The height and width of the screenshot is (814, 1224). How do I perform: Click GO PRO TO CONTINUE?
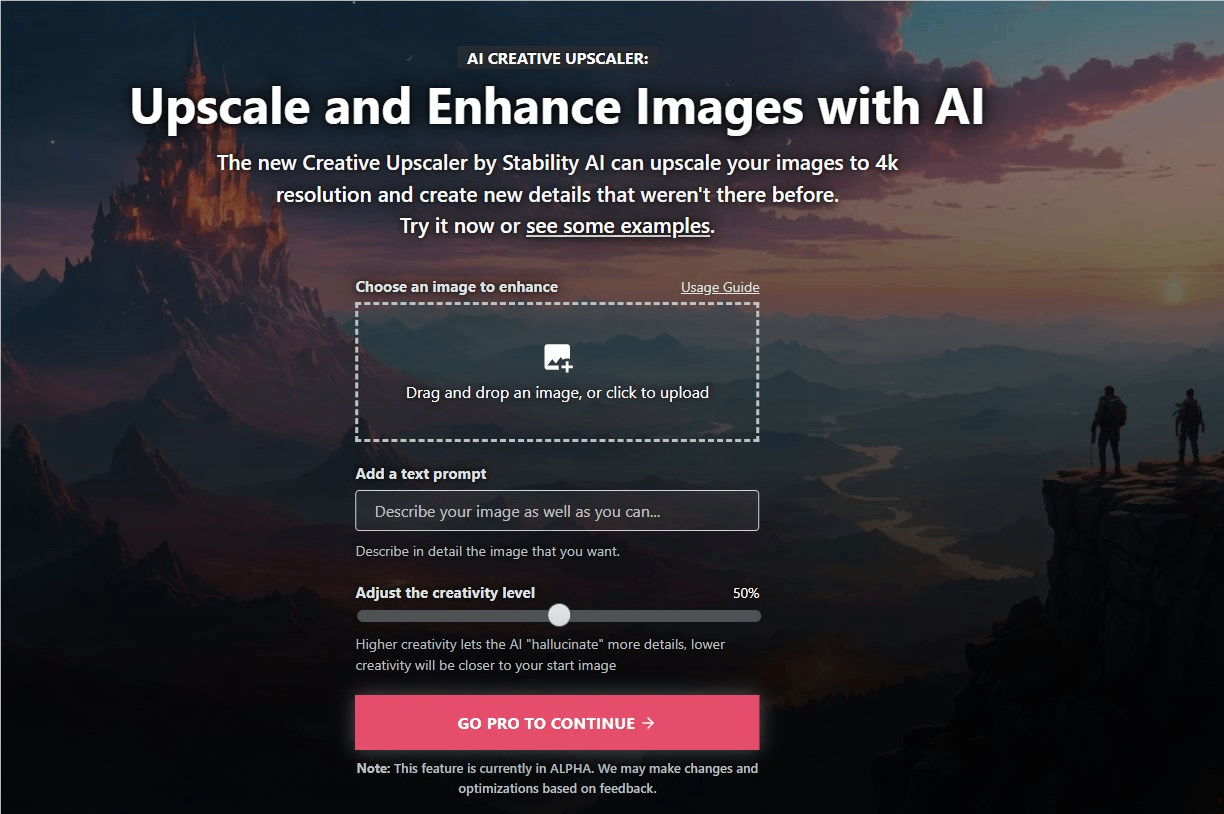(x=557, y=722)
